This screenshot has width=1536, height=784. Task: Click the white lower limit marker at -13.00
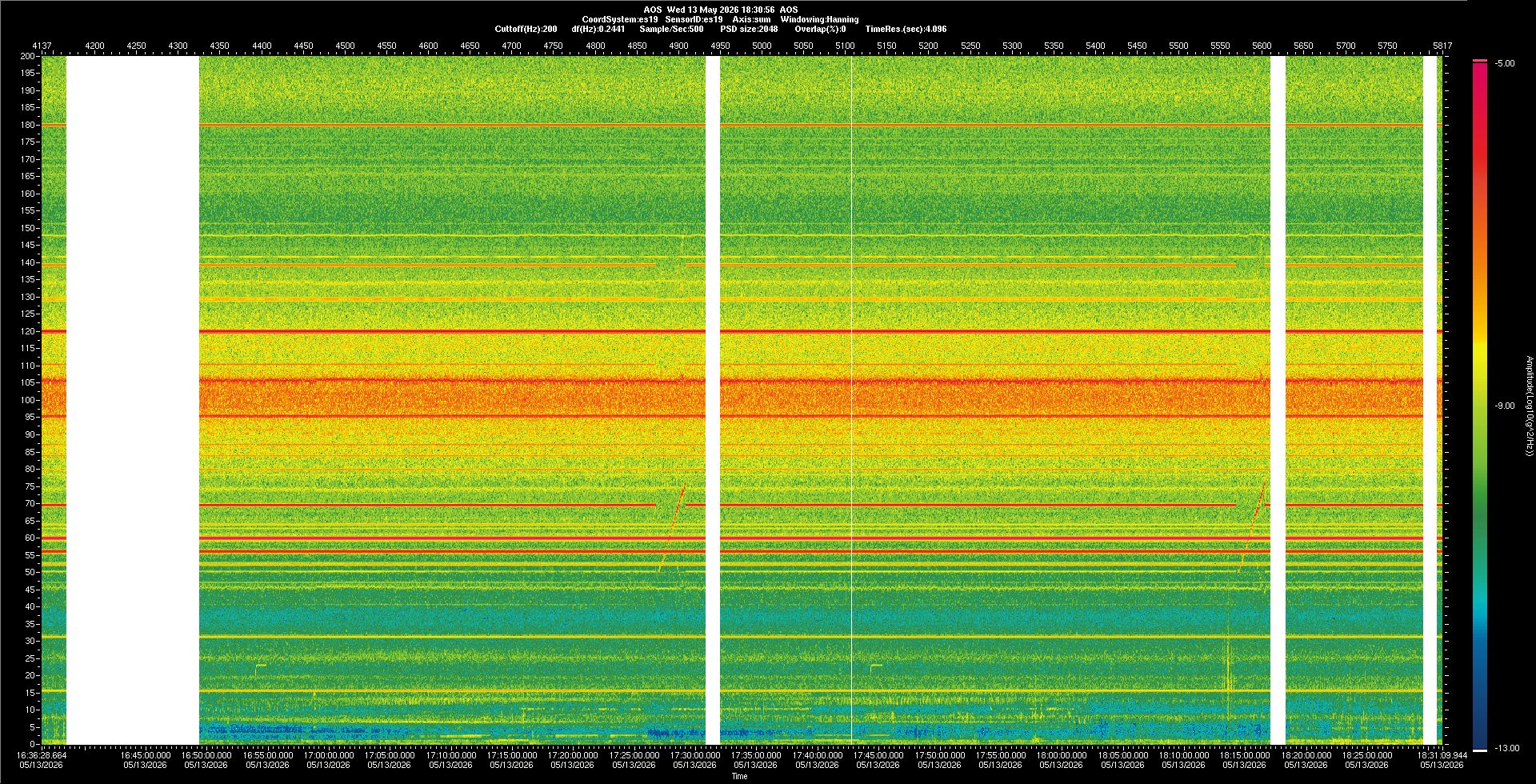click(x=1480, y=750)
